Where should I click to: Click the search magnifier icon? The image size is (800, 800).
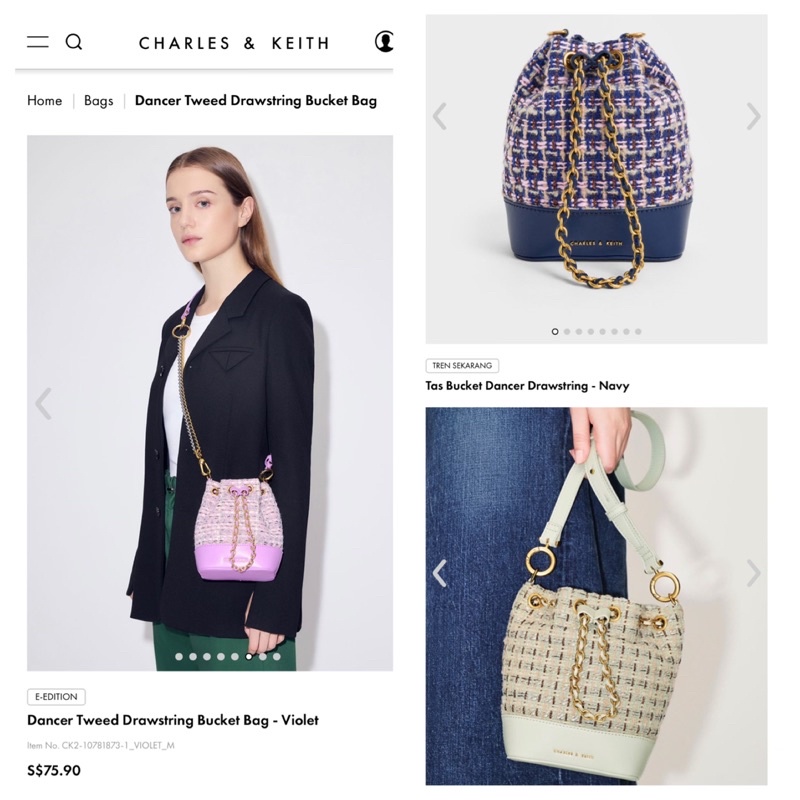pyautogui.click(x=74, y=42)
